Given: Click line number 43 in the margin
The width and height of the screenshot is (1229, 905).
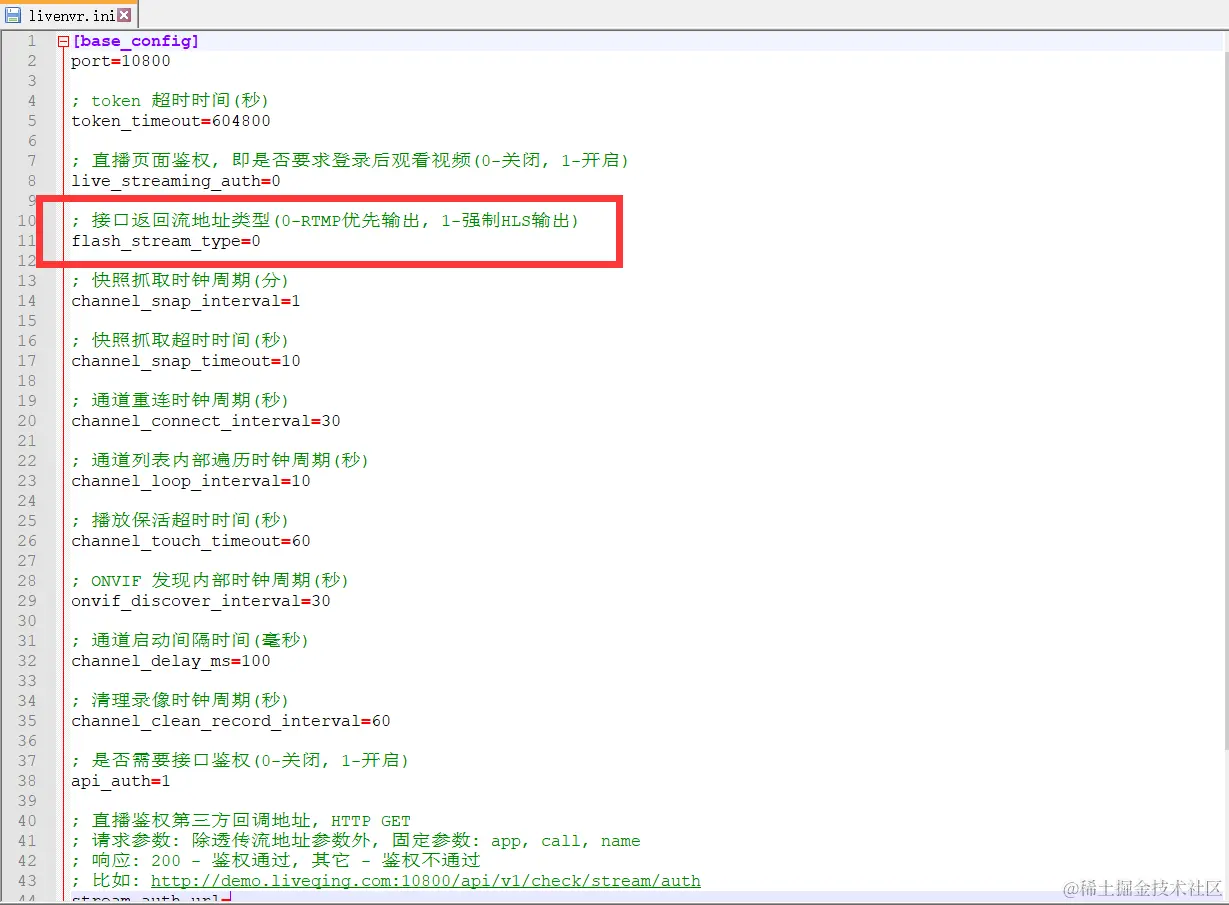Looking at the screenshot, I should coord(27,881).
